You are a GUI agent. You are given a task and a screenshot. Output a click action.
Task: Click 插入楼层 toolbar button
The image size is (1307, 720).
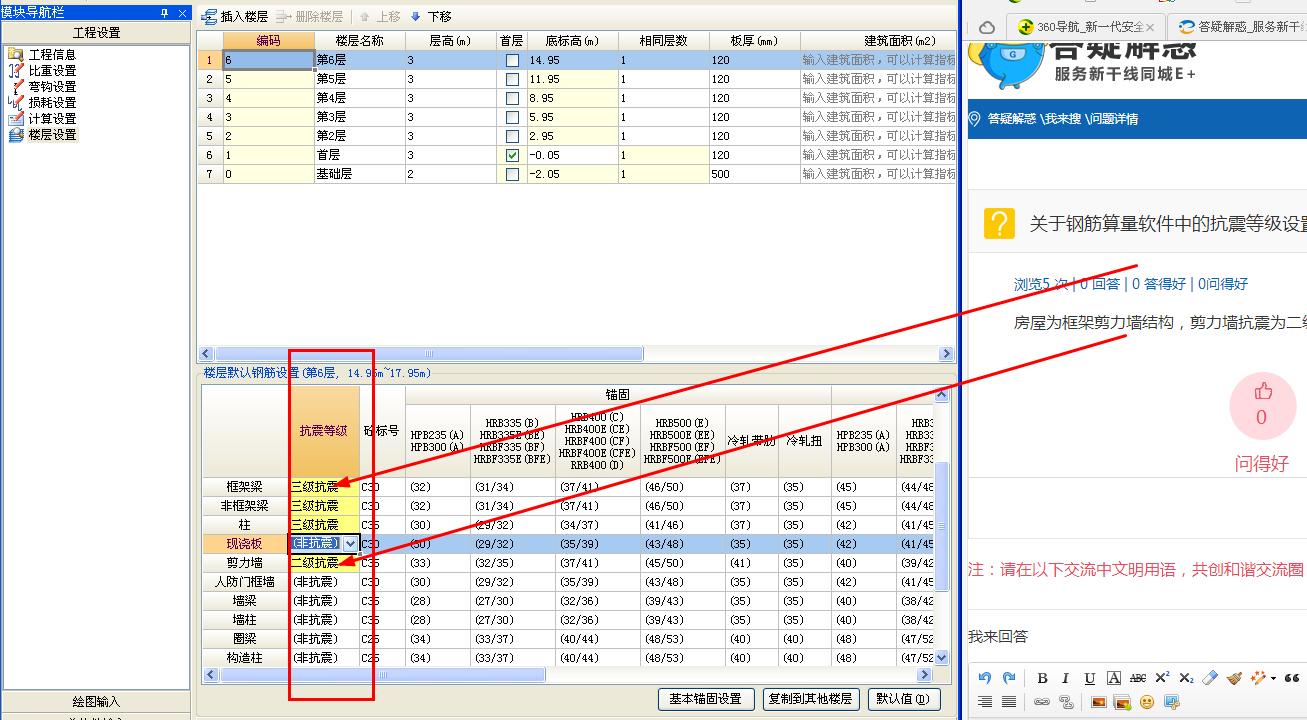(x=235, y=17)
